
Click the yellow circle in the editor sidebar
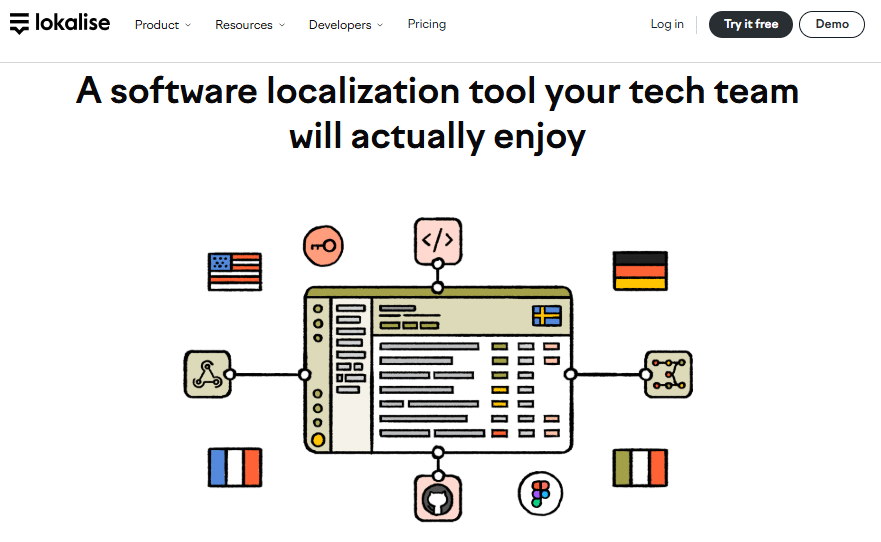pos(318,440)
